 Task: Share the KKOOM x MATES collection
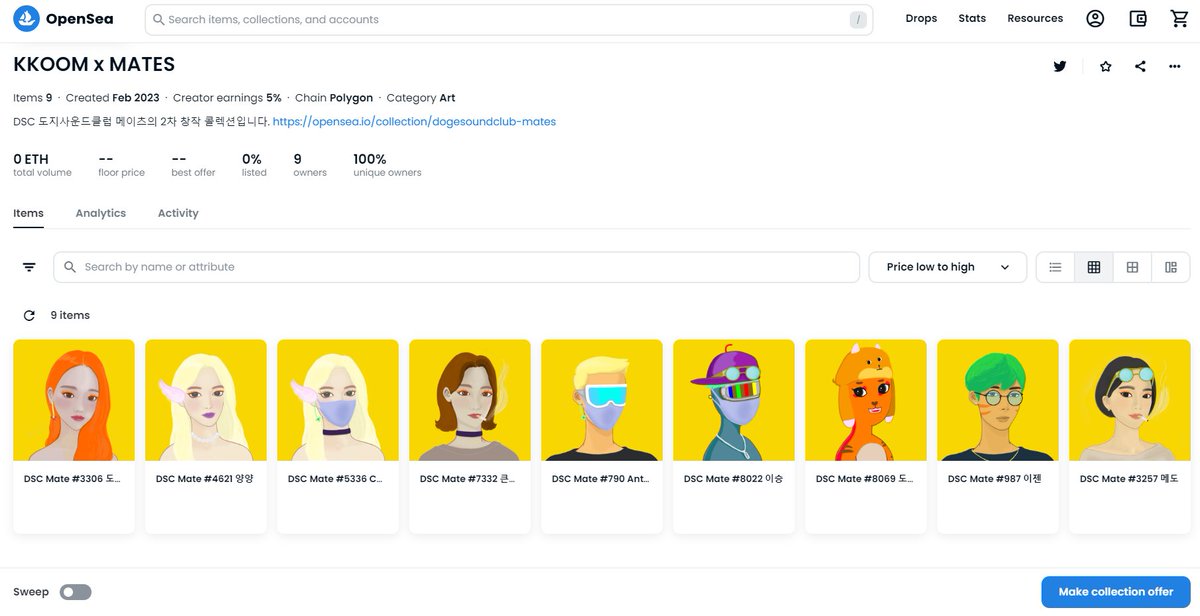(x=1140, y=66)
